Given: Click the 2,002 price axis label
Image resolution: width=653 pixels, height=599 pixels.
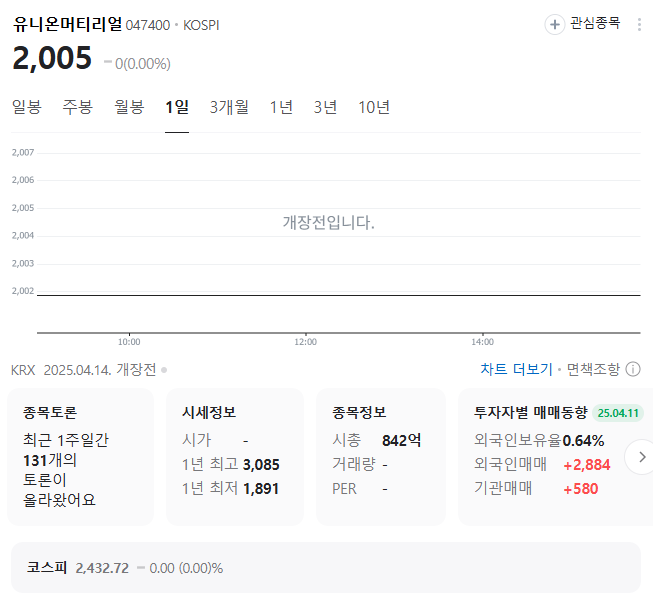Looking at the screenshot, I should 23,291.
